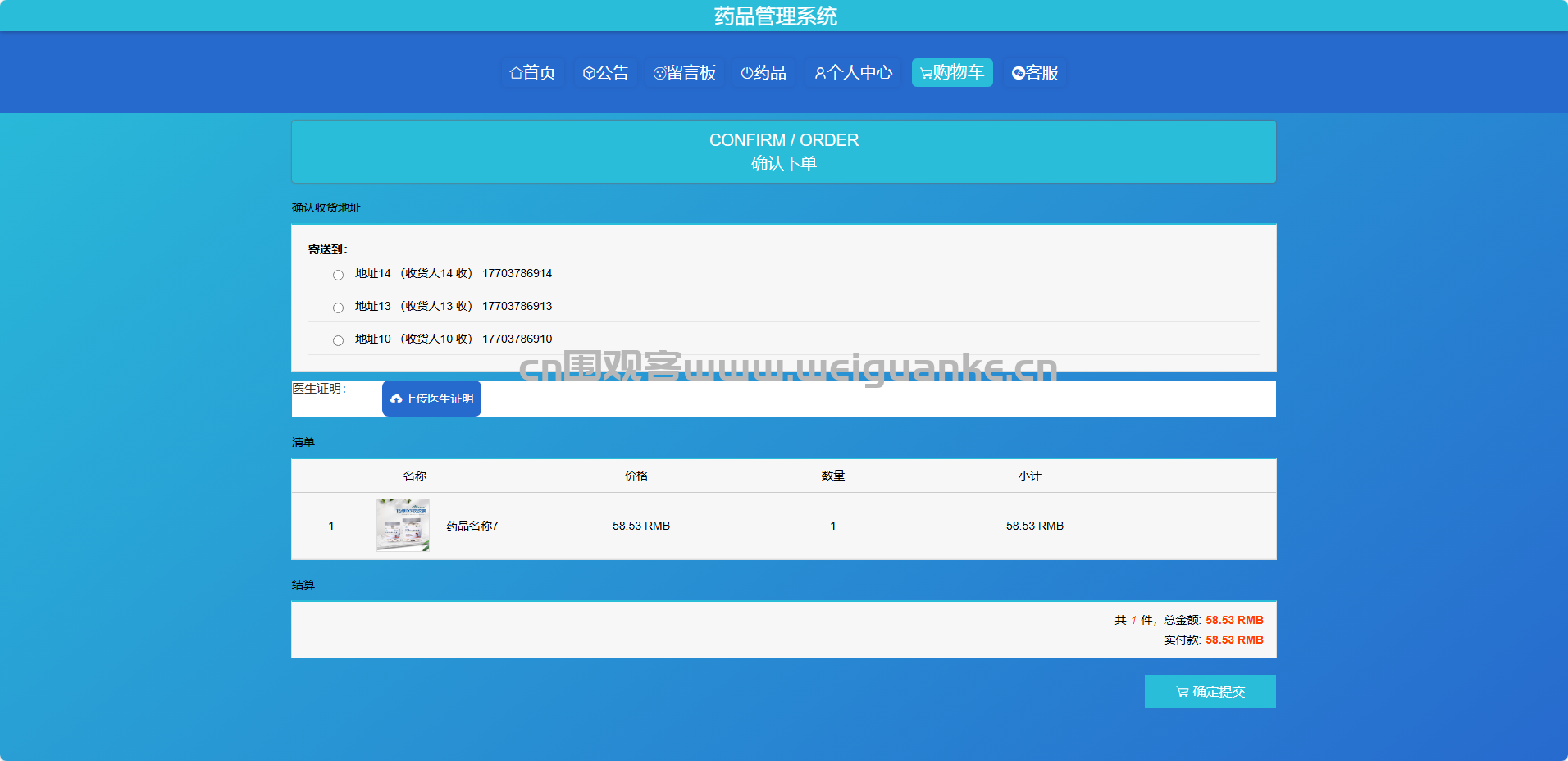Open 个人中心 from the nav bar
This screenshot has height=761, width=1568.
(854, 73)
